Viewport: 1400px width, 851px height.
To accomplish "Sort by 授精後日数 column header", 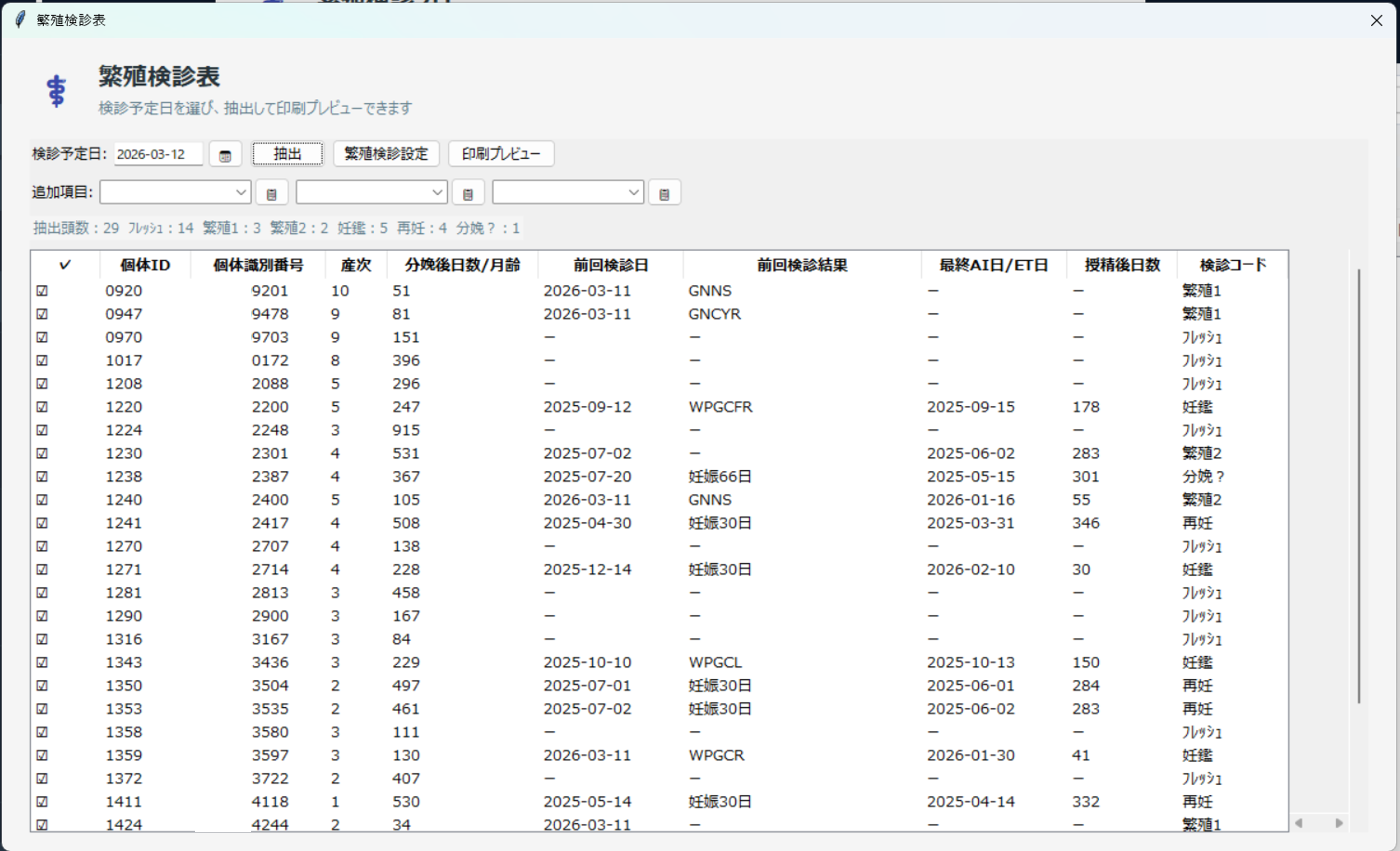I will point(1122,265).
